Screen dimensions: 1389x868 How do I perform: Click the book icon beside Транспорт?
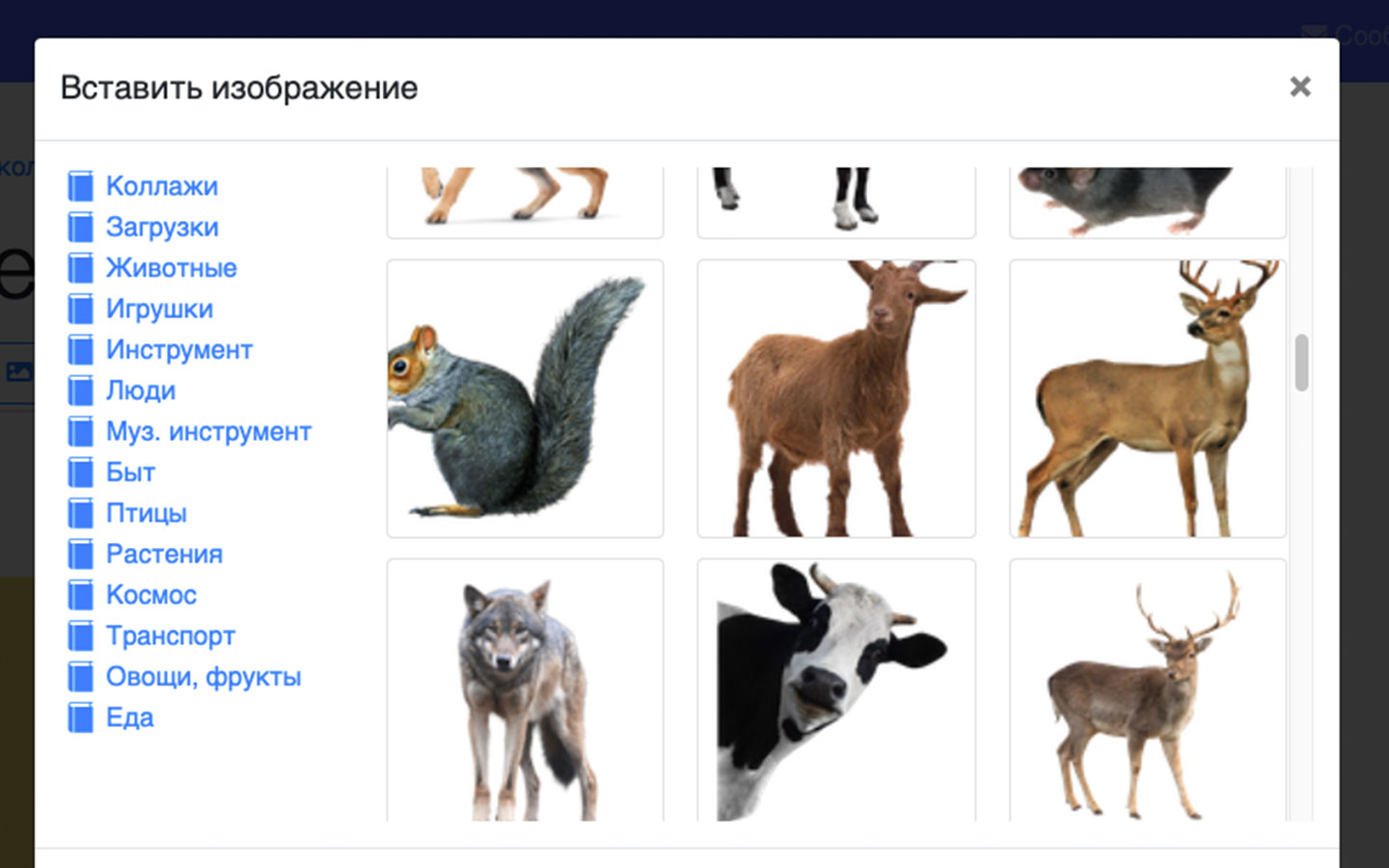point(81,636)
